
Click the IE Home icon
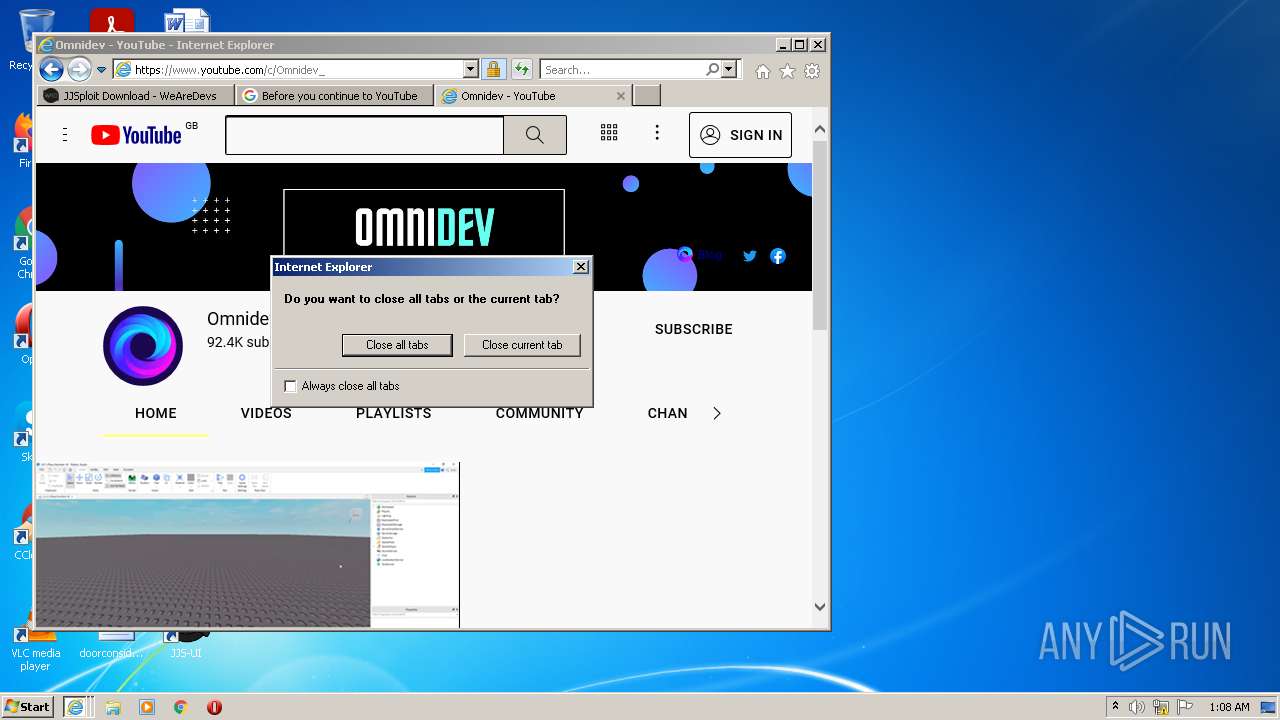(x=763, y=71)
